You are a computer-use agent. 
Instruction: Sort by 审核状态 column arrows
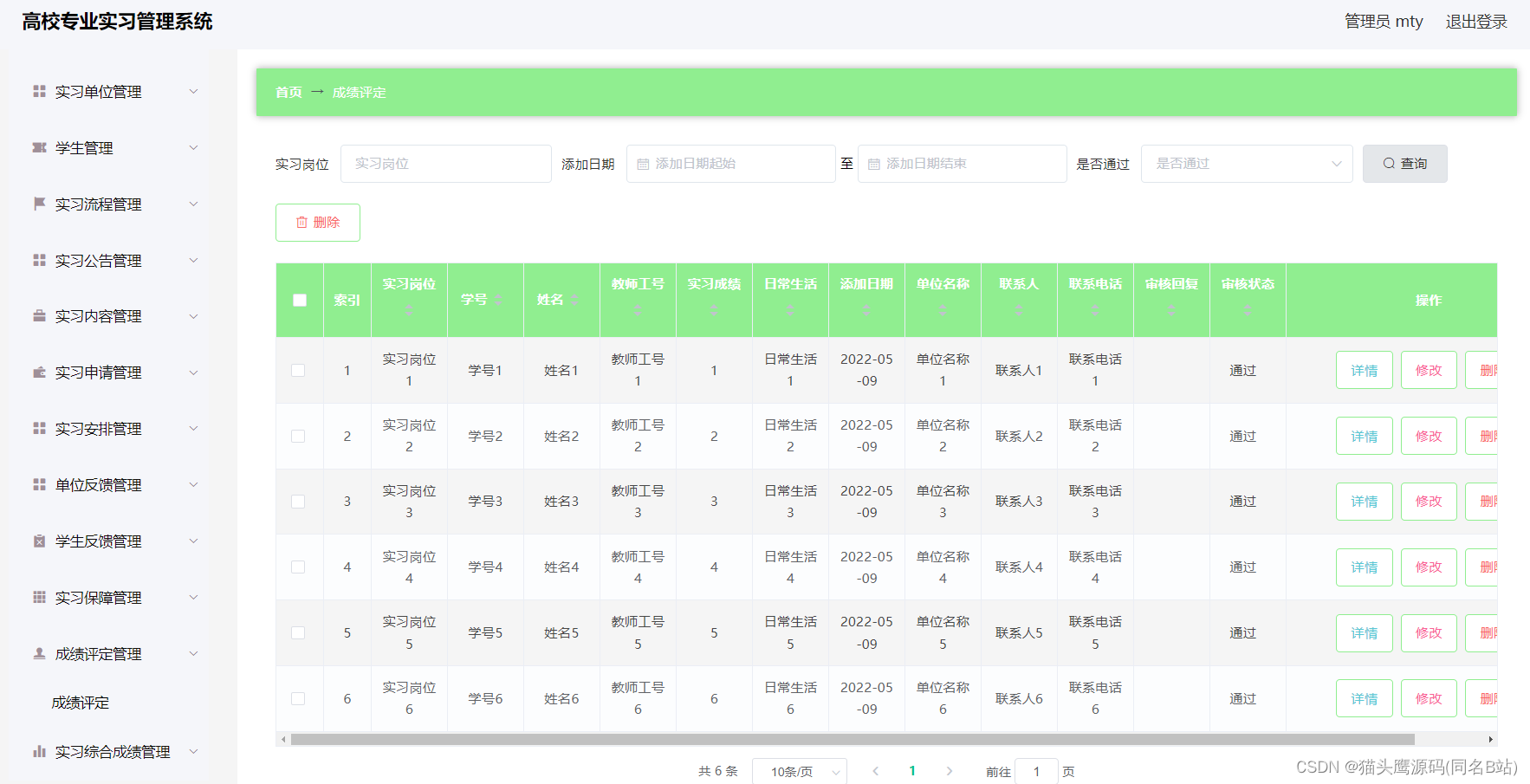tap(1248, 310)
